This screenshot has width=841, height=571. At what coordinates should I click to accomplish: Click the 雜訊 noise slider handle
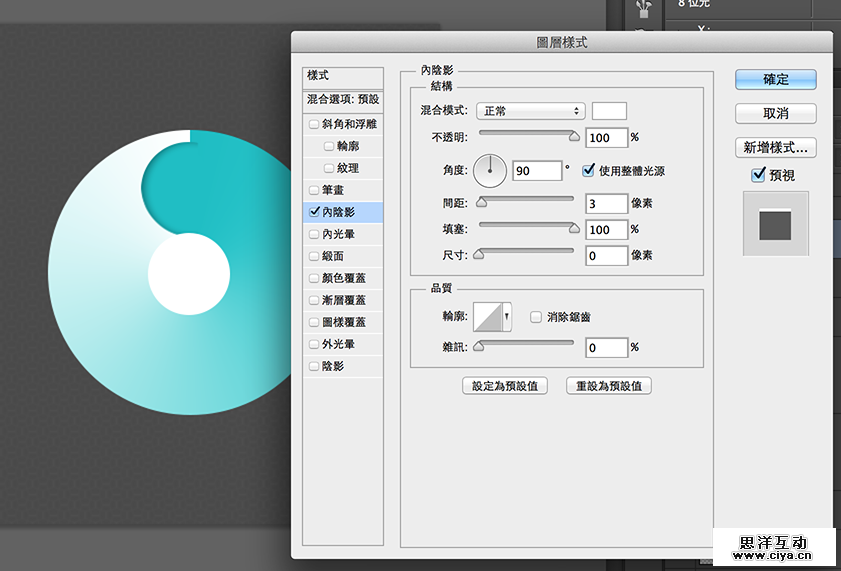478,347
